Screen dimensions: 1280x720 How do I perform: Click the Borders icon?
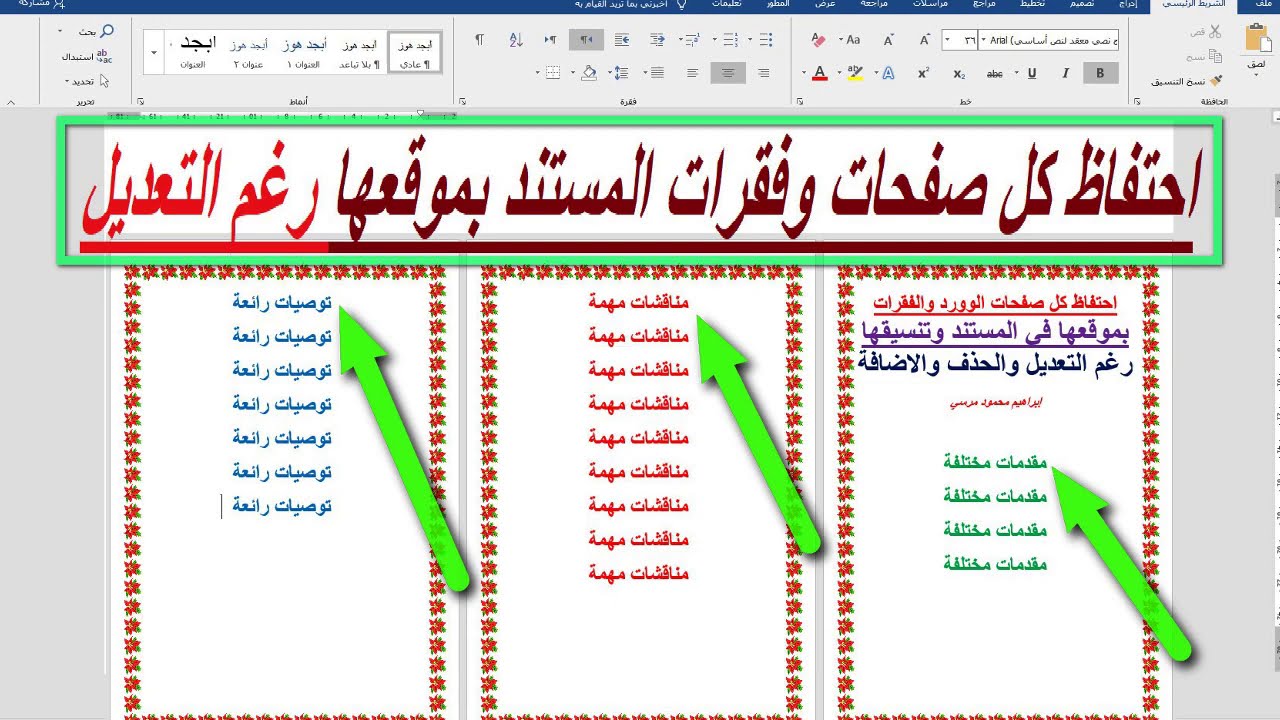pyautogui.click(x=552, y=73)
